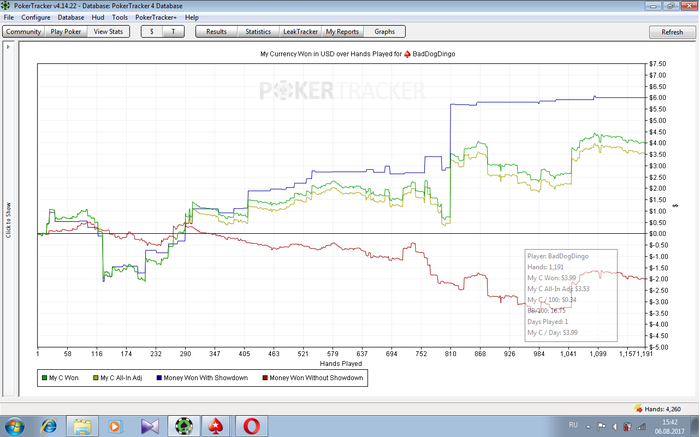Open PokerStars red spade taskbar icon
Screen dimensions: 700x437
click(x=217, y=427)
